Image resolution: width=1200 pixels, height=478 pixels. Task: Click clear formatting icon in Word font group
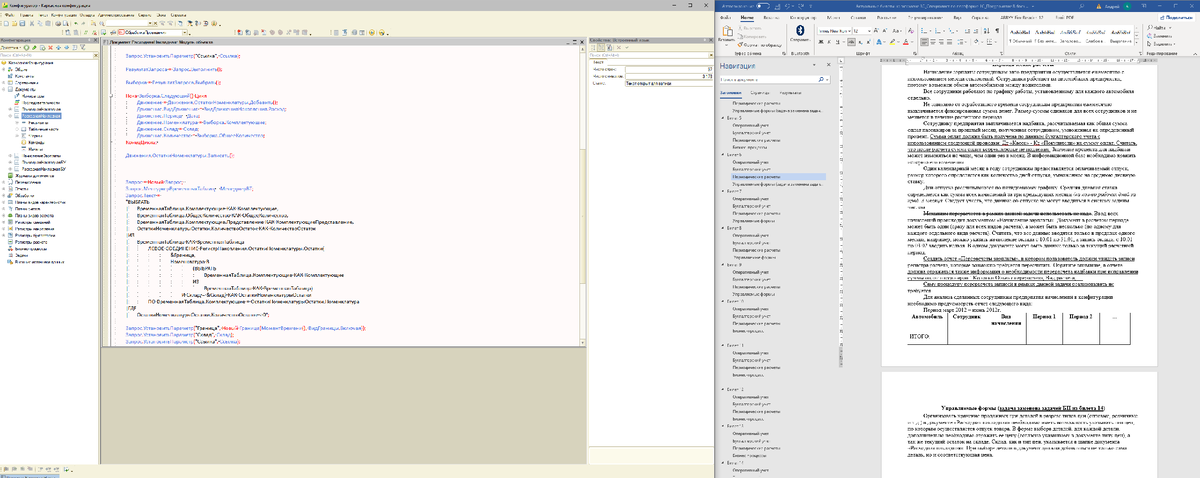910,31
